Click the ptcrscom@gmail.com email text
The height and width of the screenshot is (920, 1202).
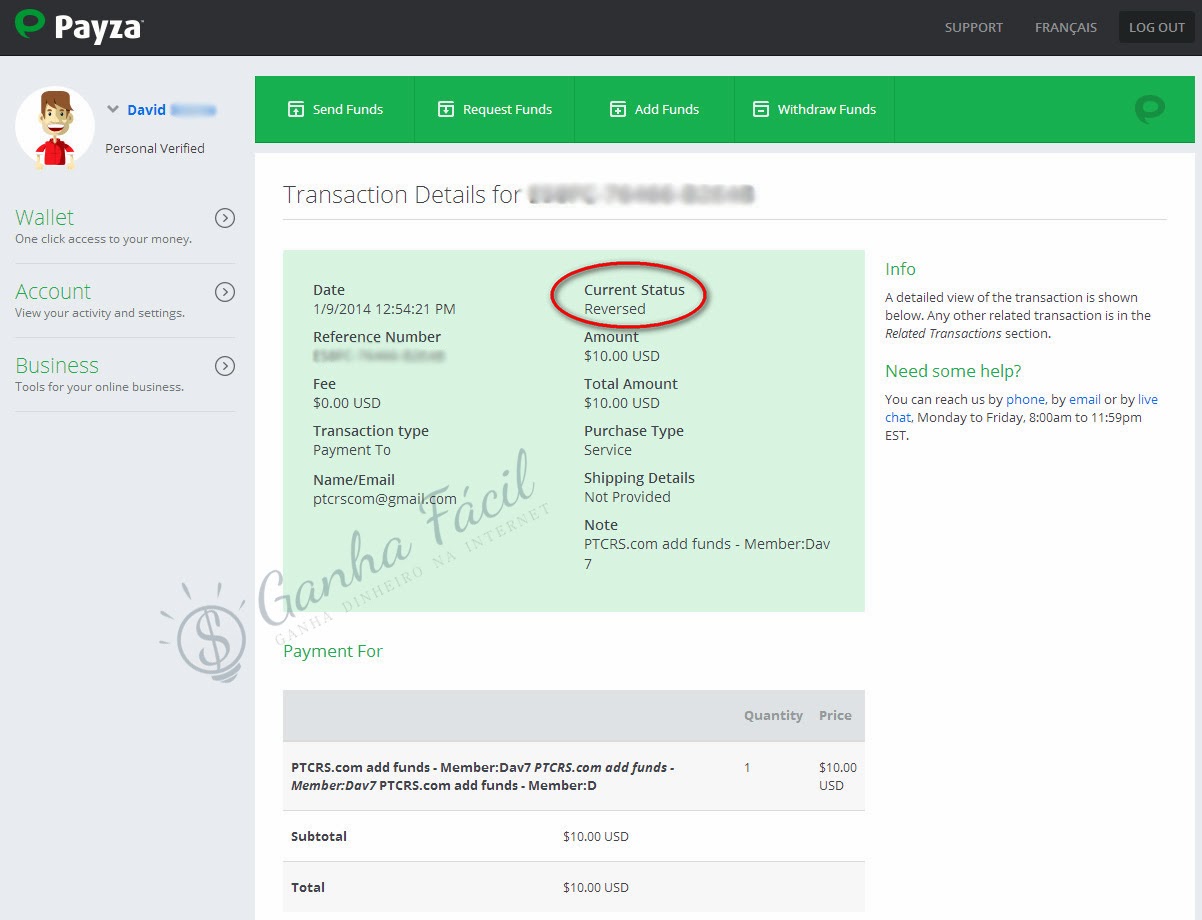tap(385, 498)
